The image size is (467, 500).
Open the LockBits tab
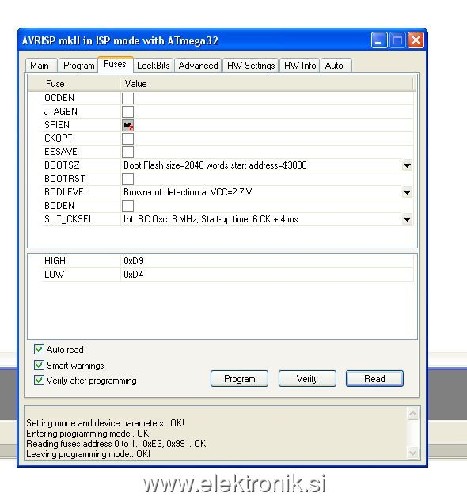point(153,65)
